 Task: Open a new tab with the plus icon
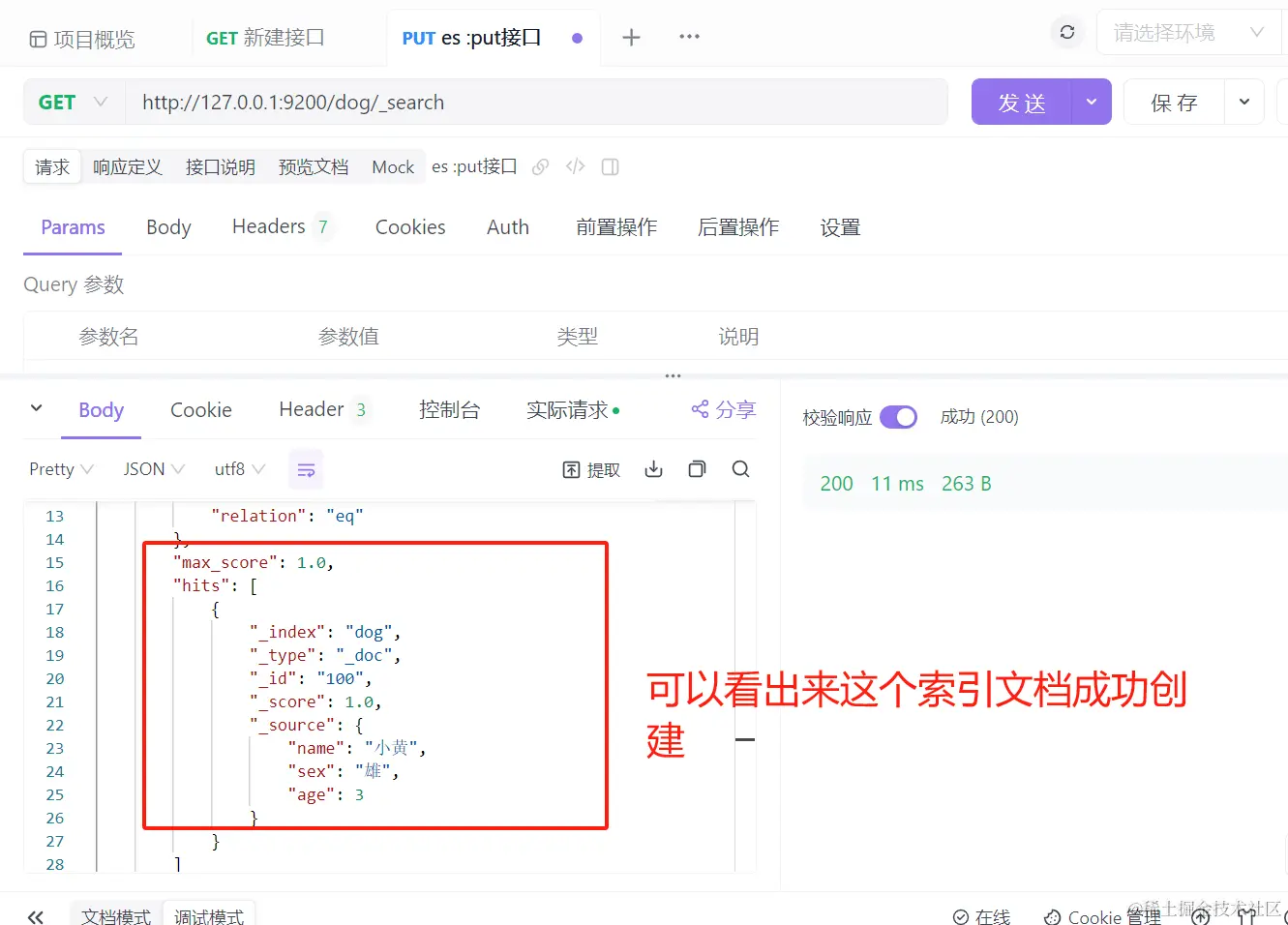631,38
